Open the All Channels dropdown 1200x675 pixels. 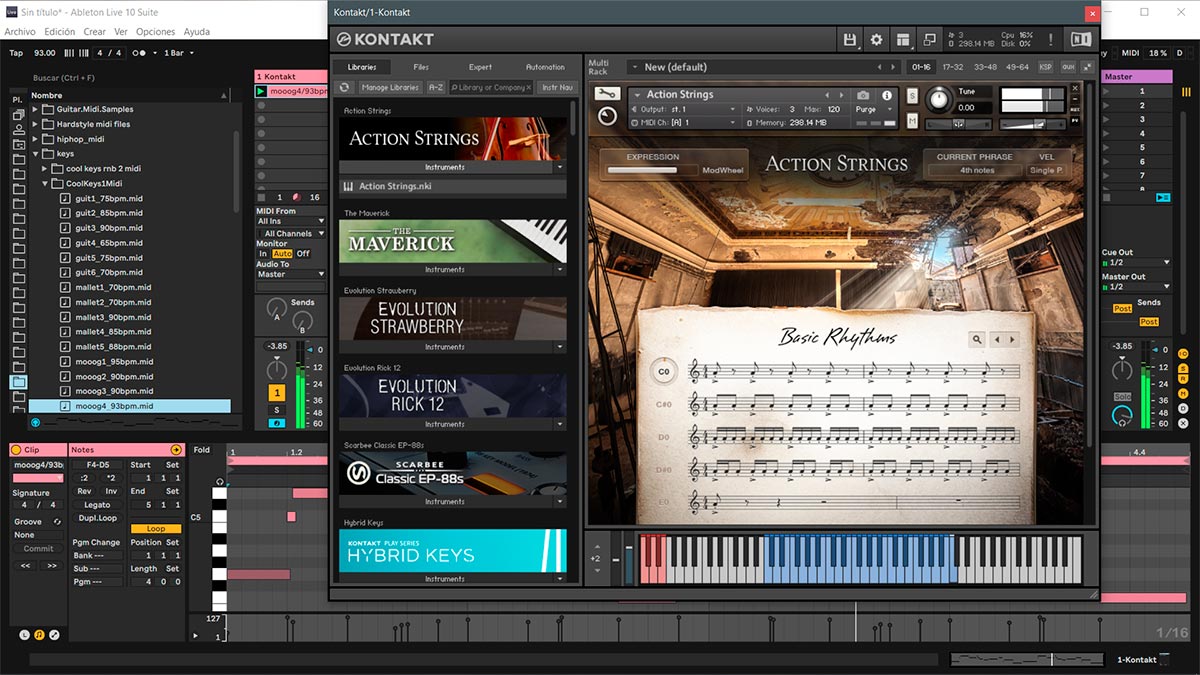[x=290, y=234]
